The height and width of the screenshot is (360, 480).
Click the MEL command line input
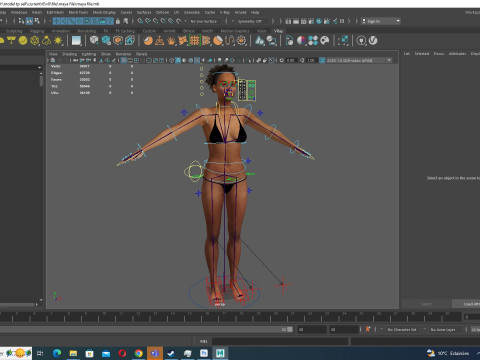pos(280,341)
